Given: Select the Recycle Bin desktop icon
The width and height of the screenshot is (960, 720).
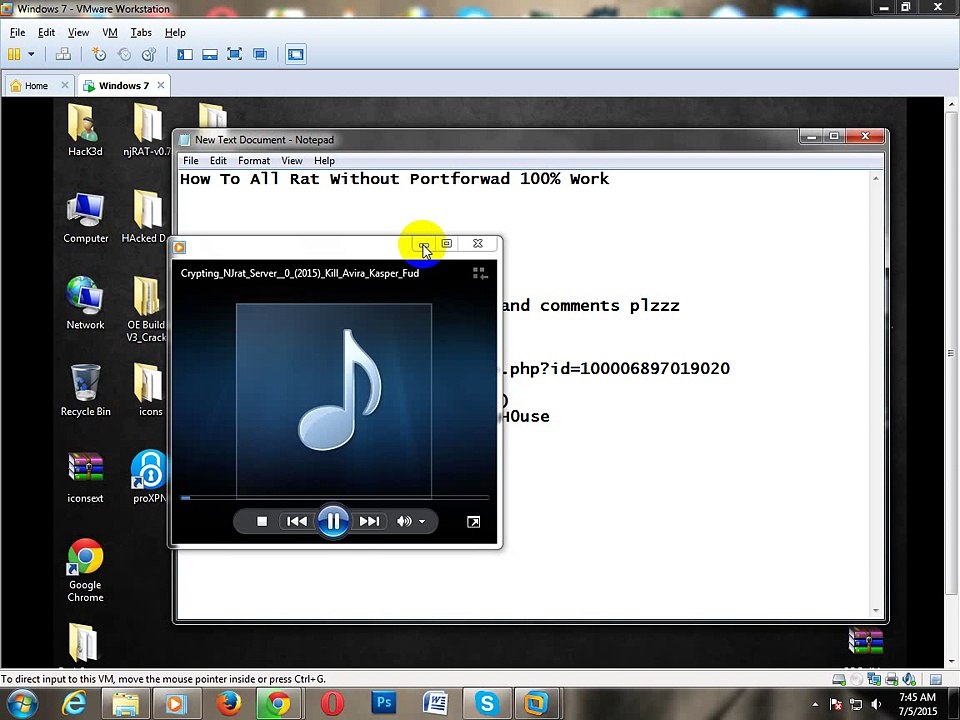Looking at the screenshot, I should pos(85,391).
